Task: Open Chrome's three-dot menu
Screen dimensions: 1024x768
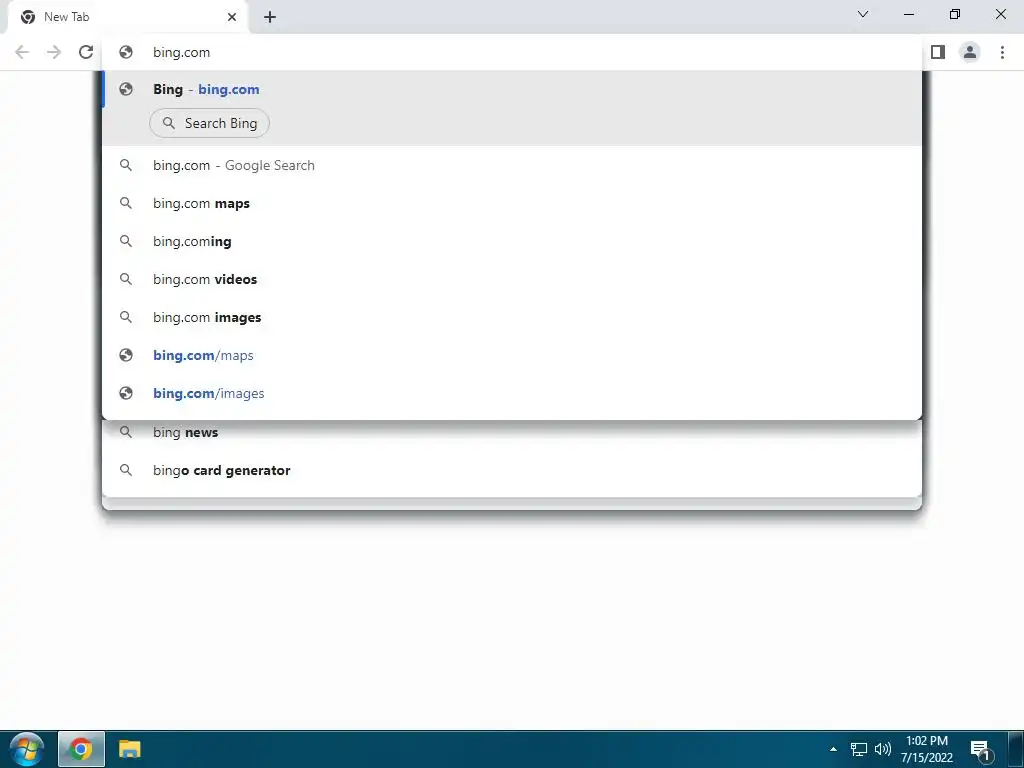Action: (1002, 52)
